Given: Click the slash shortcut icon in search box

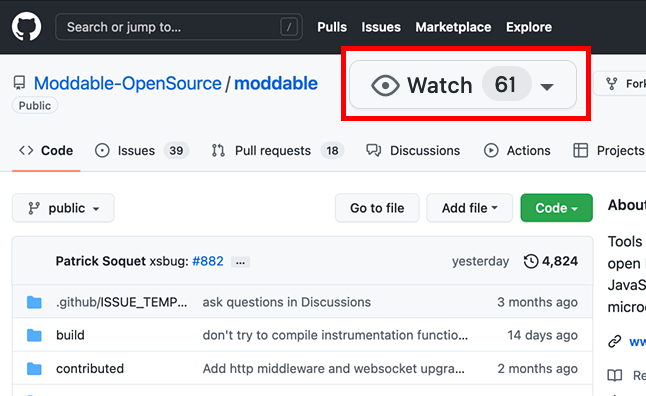Looking at the screenshot, I should pyautogui.click(x=289, y=27).
